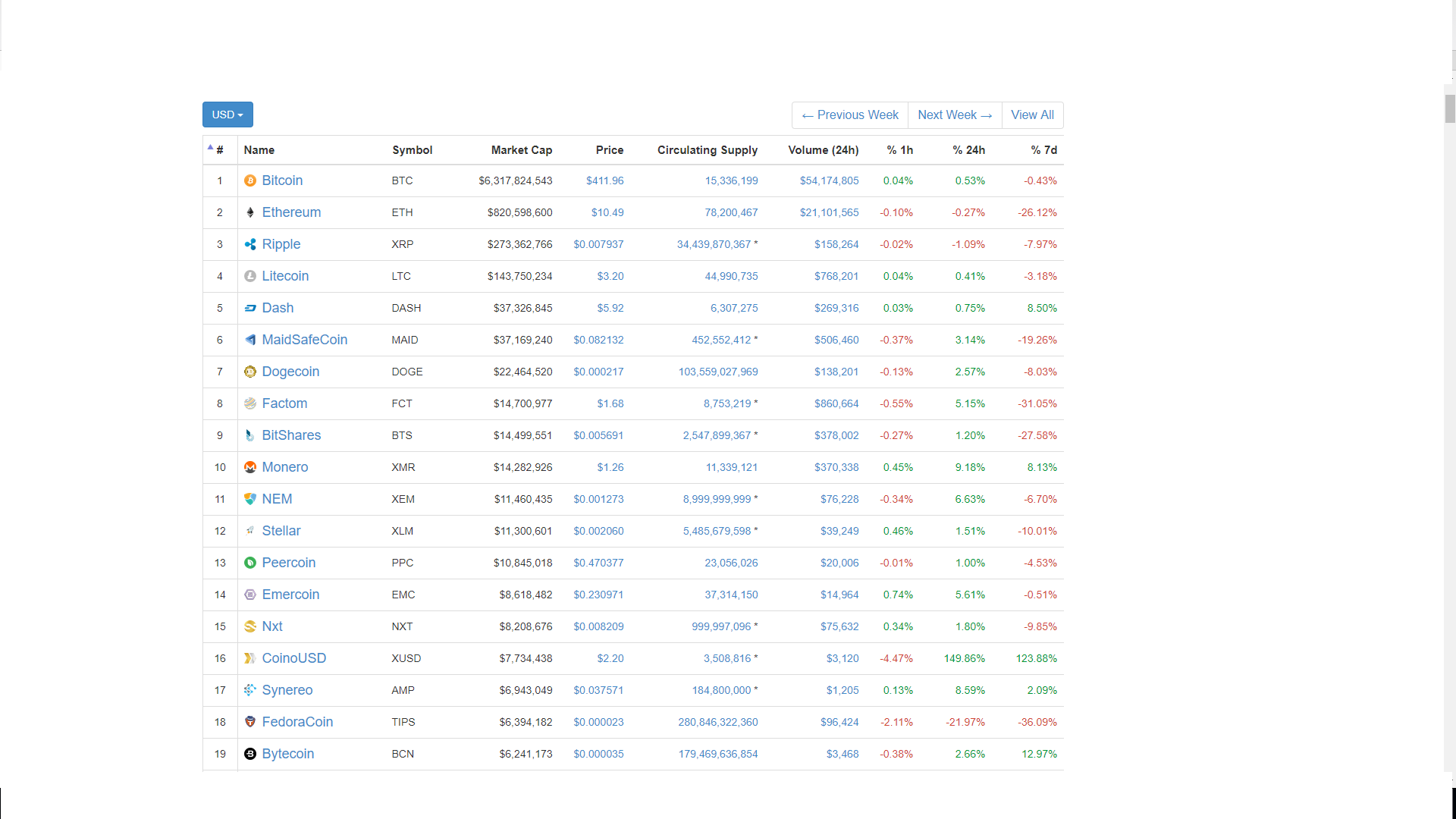
Task: Click the Ethereum diamond icon
Action: (x=250, y=212)
